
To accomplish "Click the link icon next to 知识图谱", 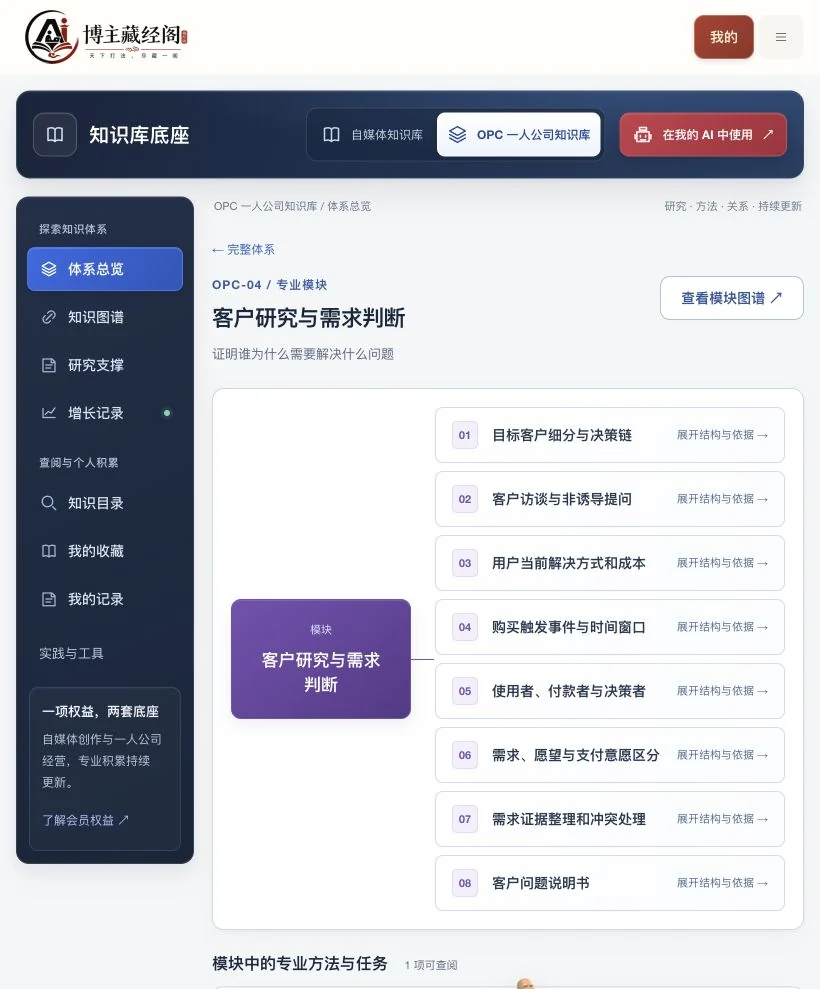I will 49,317.
